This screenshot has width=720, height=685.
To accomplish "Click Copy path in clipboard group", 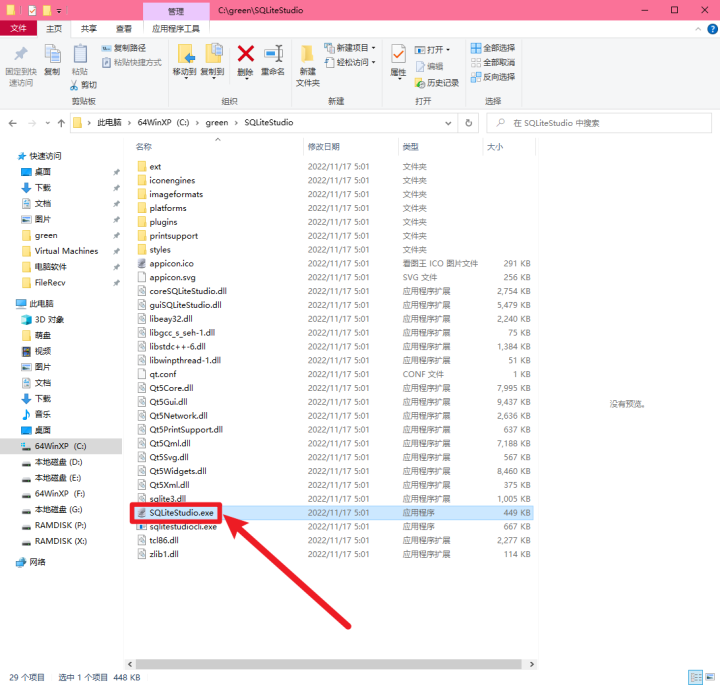I will point(124,48).
